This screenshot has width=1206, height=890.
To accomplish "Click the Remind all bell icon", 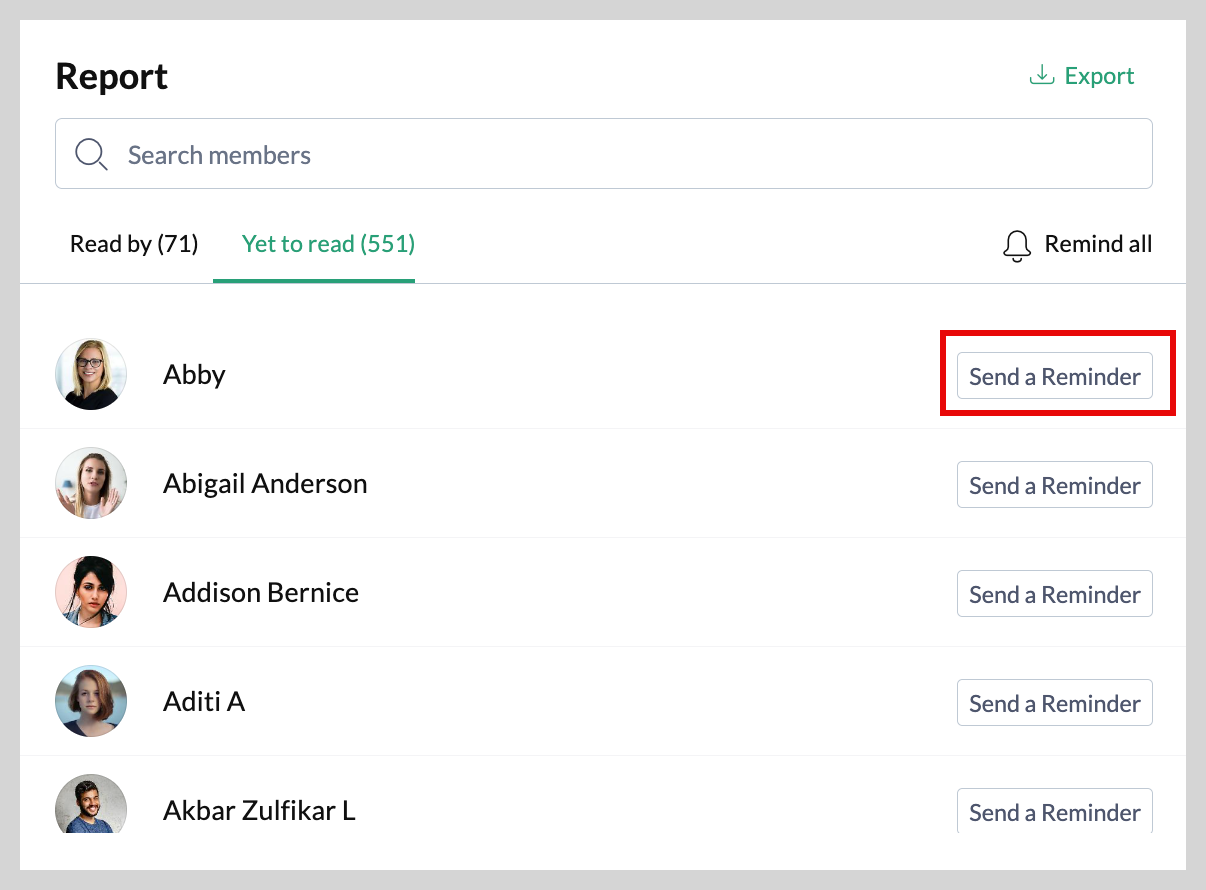I will click(1016, 245).
